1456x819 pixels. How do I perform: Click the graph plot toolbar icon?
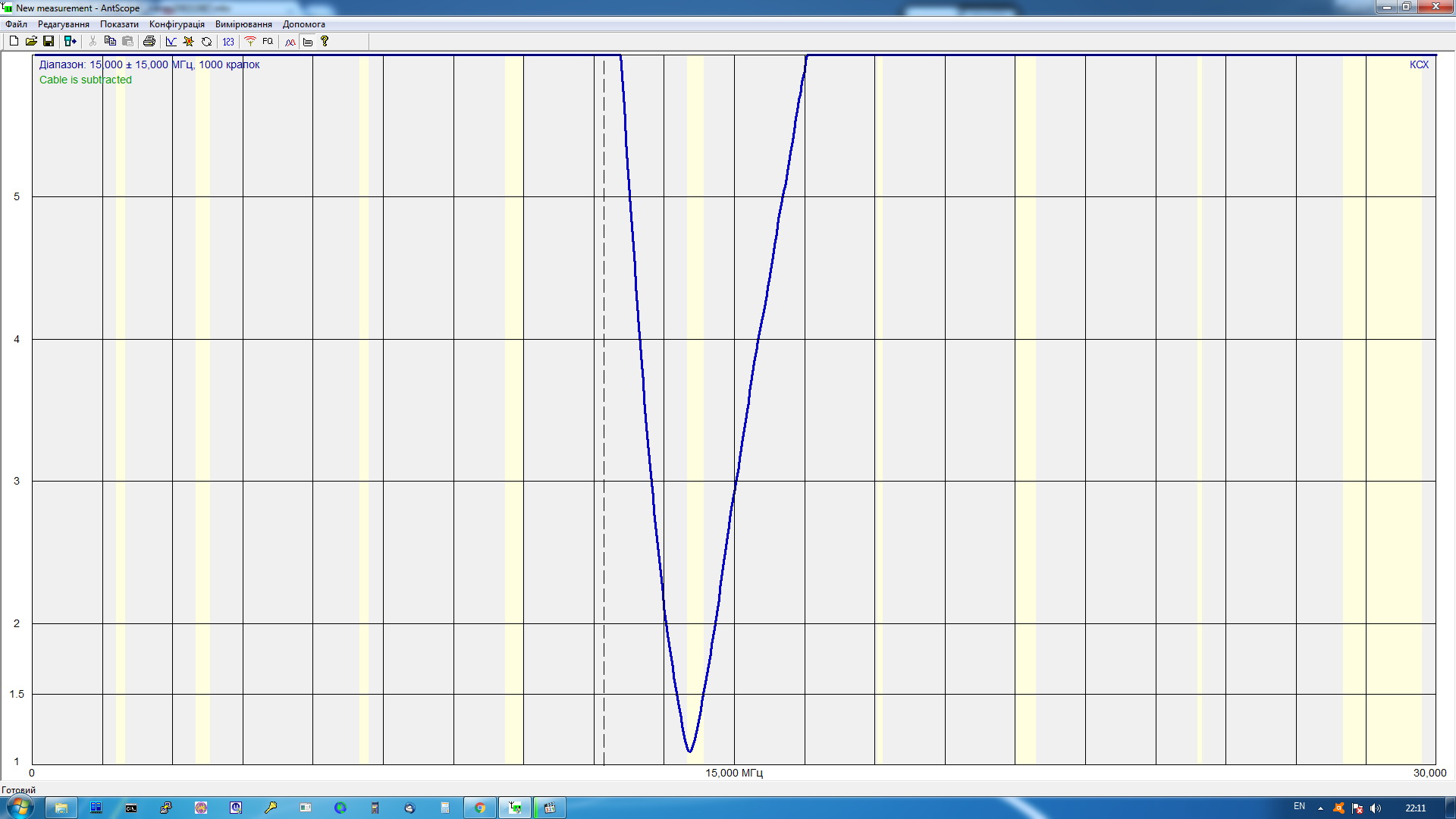(171, 42)
